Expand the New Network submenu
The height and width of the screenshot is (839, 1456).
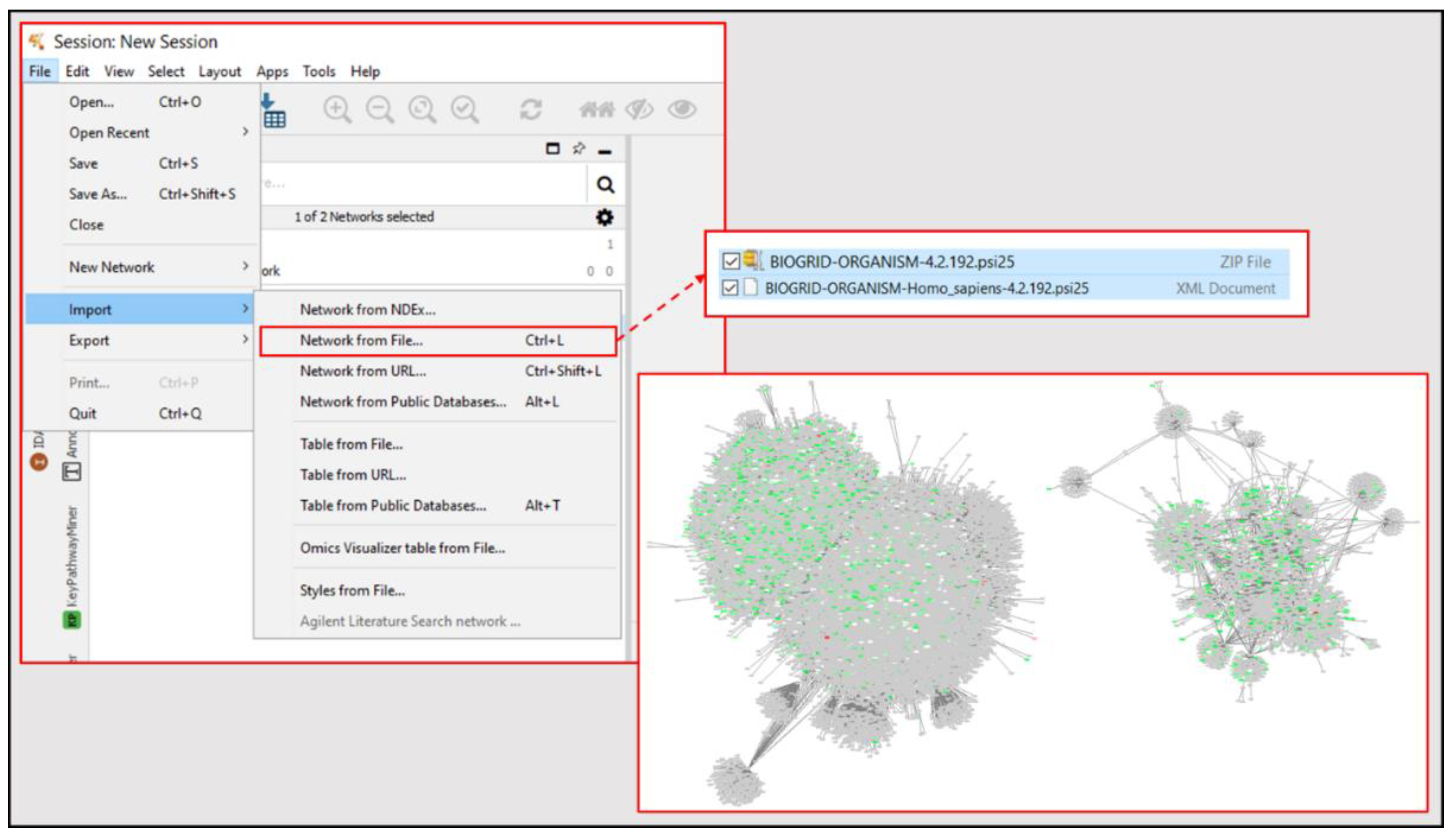coord(156,267)
